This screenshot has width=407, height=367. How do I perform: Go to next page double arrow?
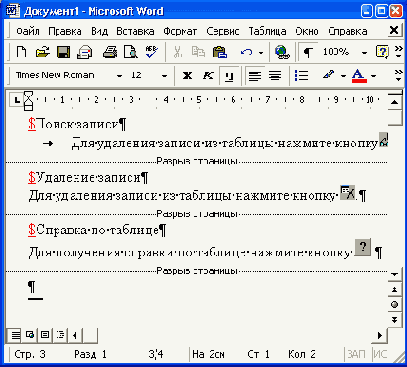pos(395,320)
